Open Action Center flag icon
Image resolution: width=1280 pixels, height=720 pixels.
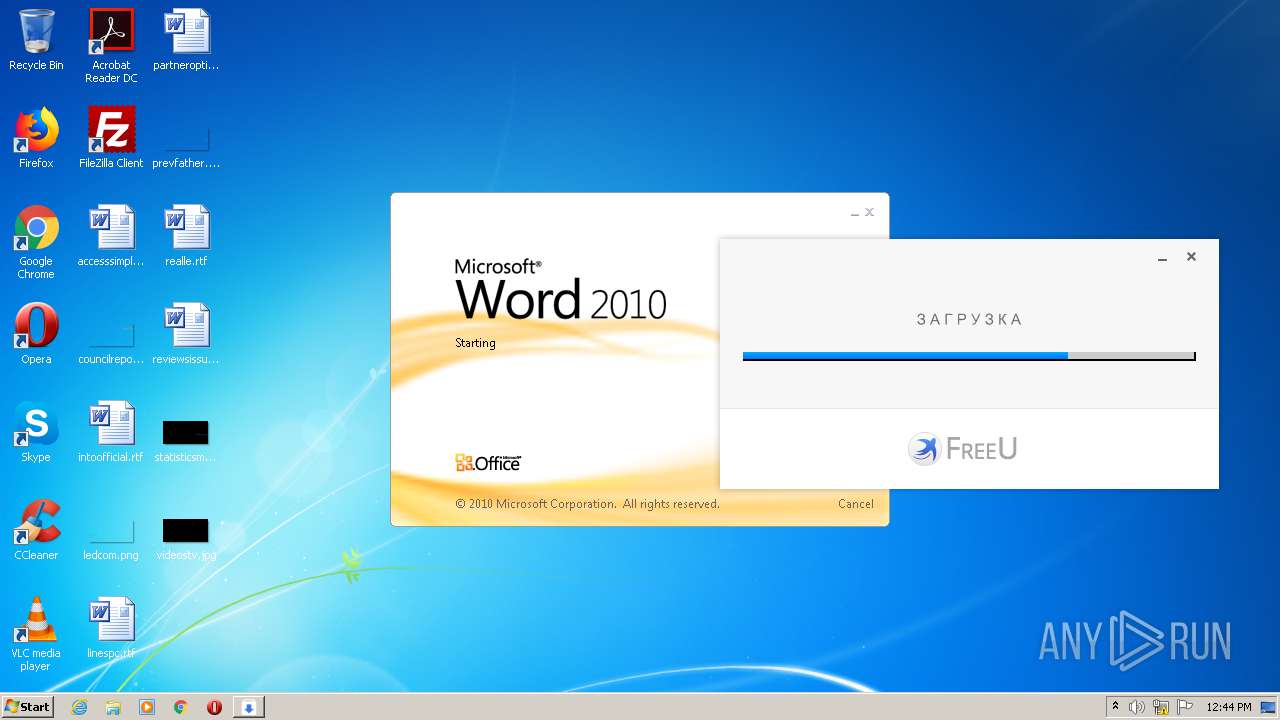tap(1185, 707)
